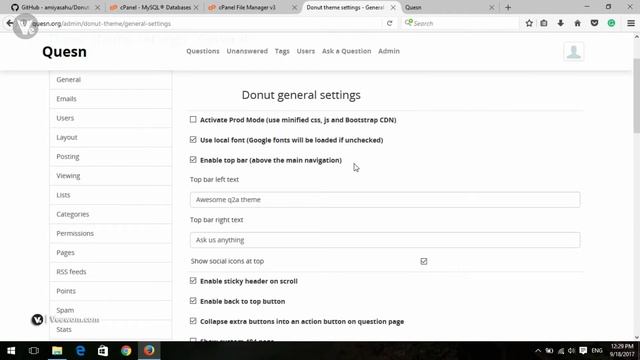
Task: Toggle Show social icons at top
Action: [x=424, y=261]
